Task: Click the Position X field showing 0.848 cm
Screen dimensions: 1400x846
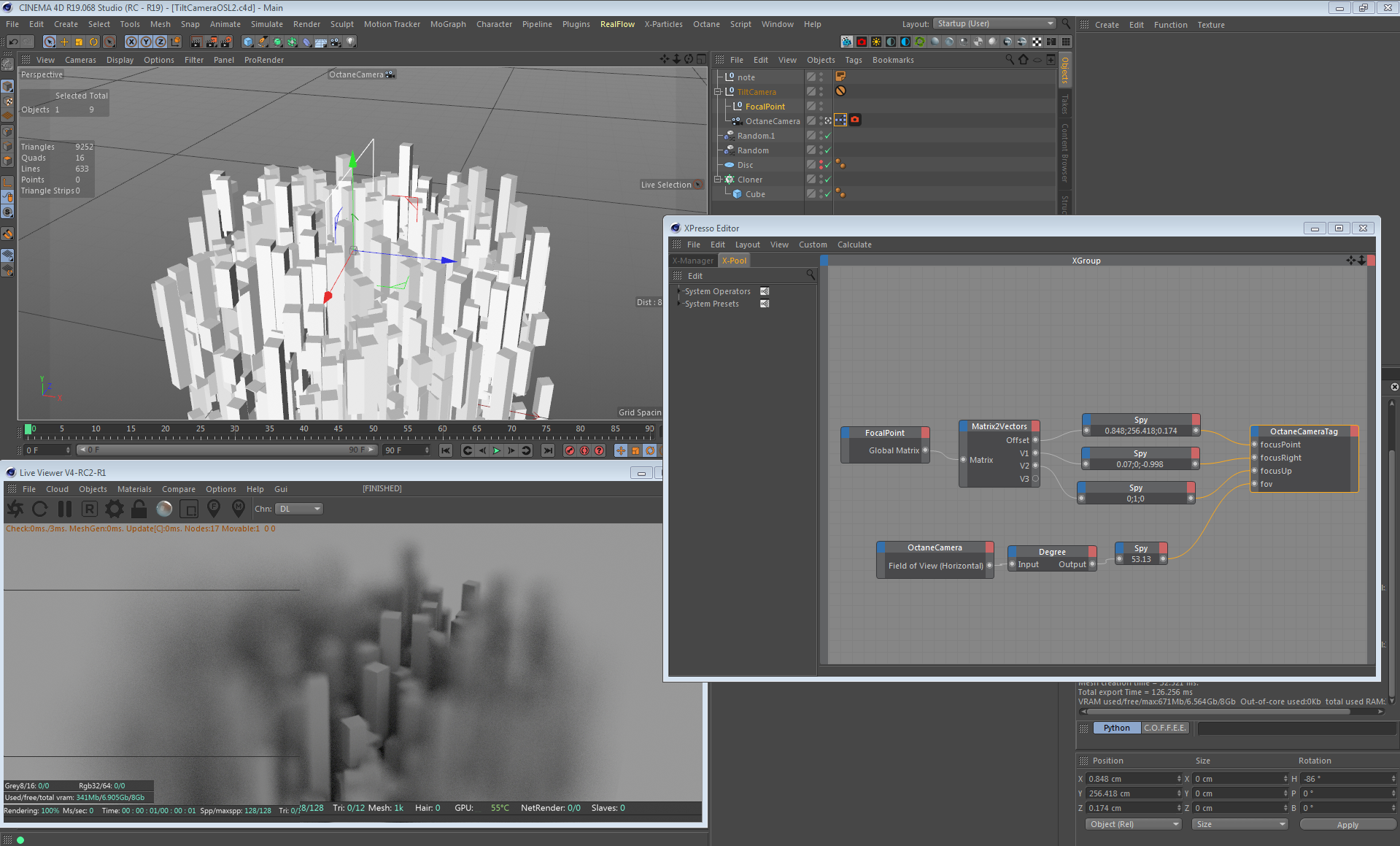Action: point(1133,779)
